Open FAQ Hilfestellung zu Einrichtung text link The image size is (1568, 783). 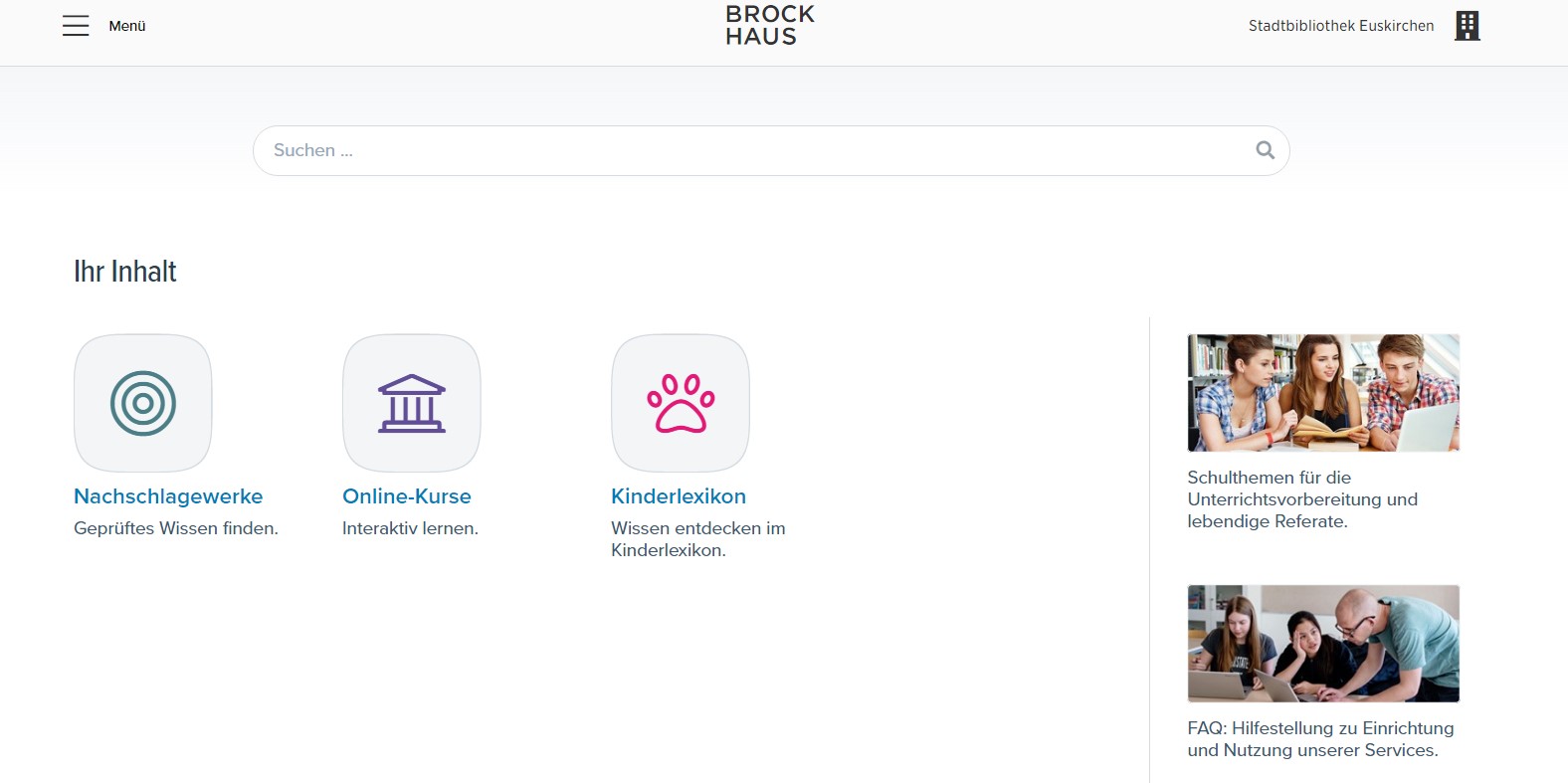pos(1319,739)
